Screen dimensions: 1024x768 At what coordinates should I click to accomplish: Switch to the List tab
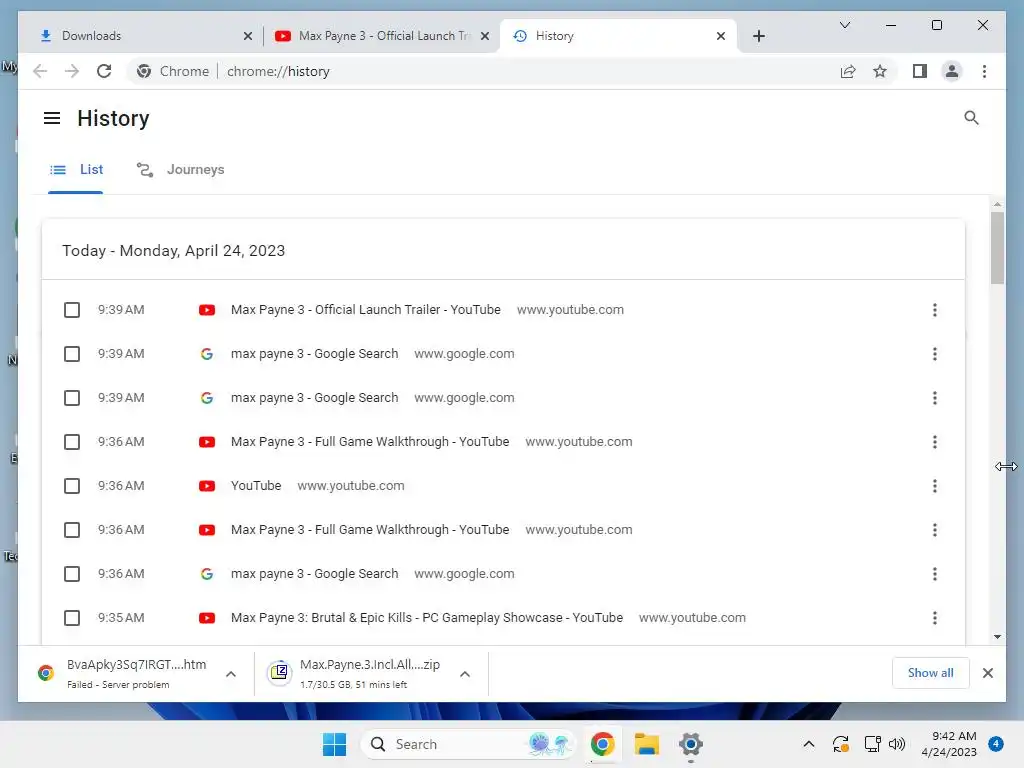coord(76,170)
